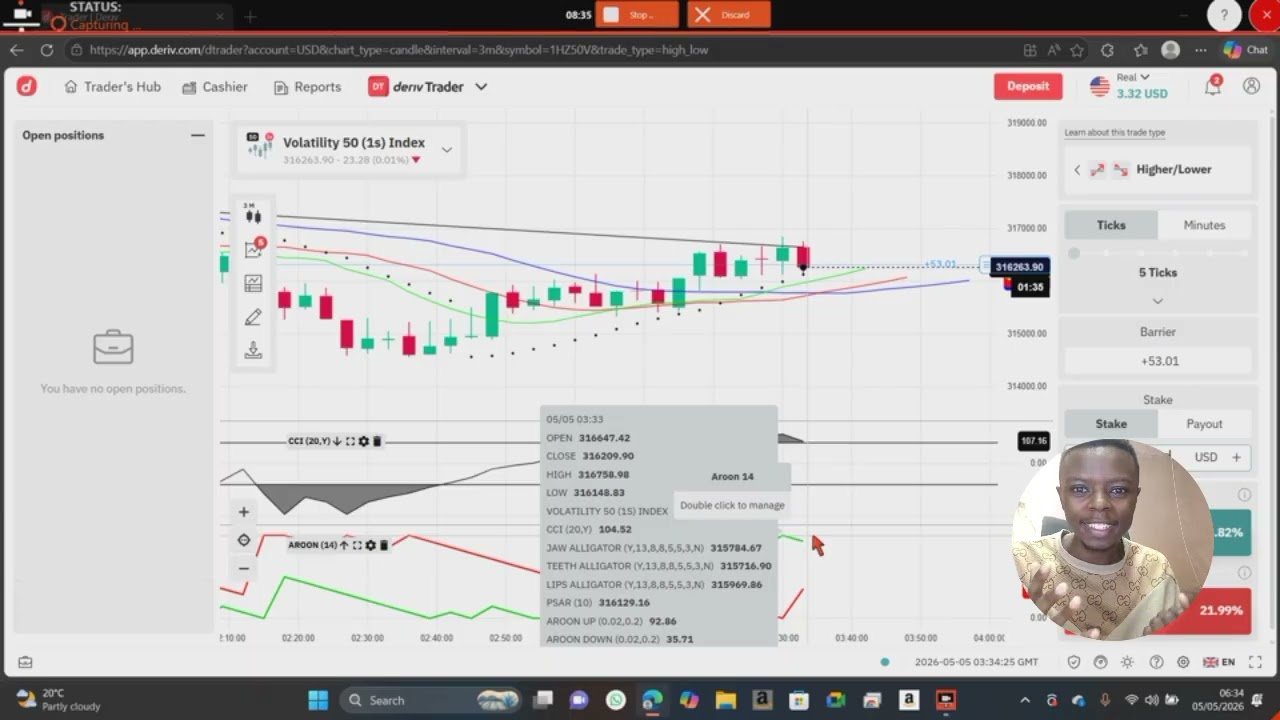1280x720 pixels.
Task: Open Copilot Chat in browser toolbar
Action: [x=1246, y=50]
